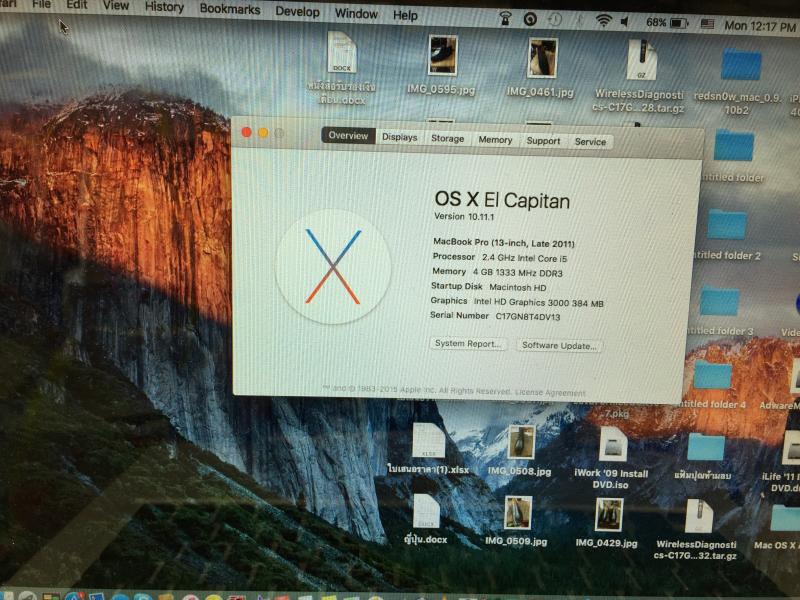Viewport: 800px width, 600px height.
Task: Select iWork '09 Install DVD.iso file
Action: click(613, 444)
